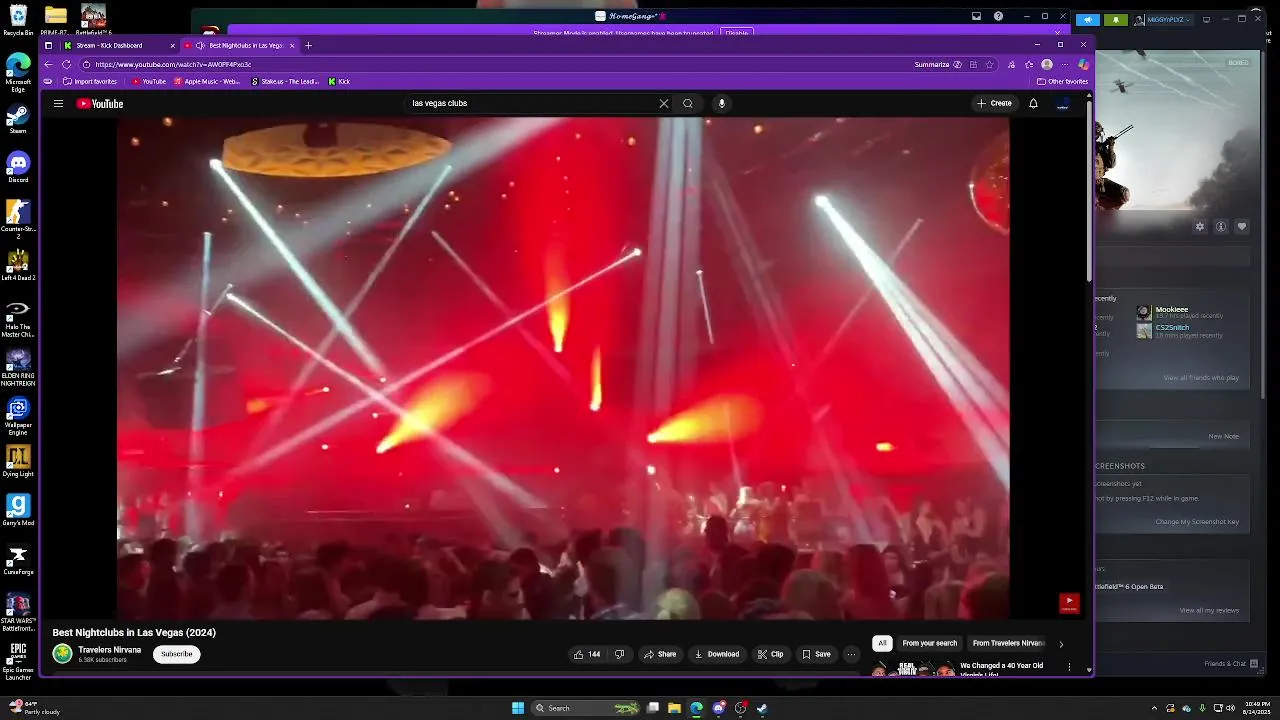This screenshot has height=720, width=1280.
Task: Open options for We Changed video
Action: (x=1069, y=667)
